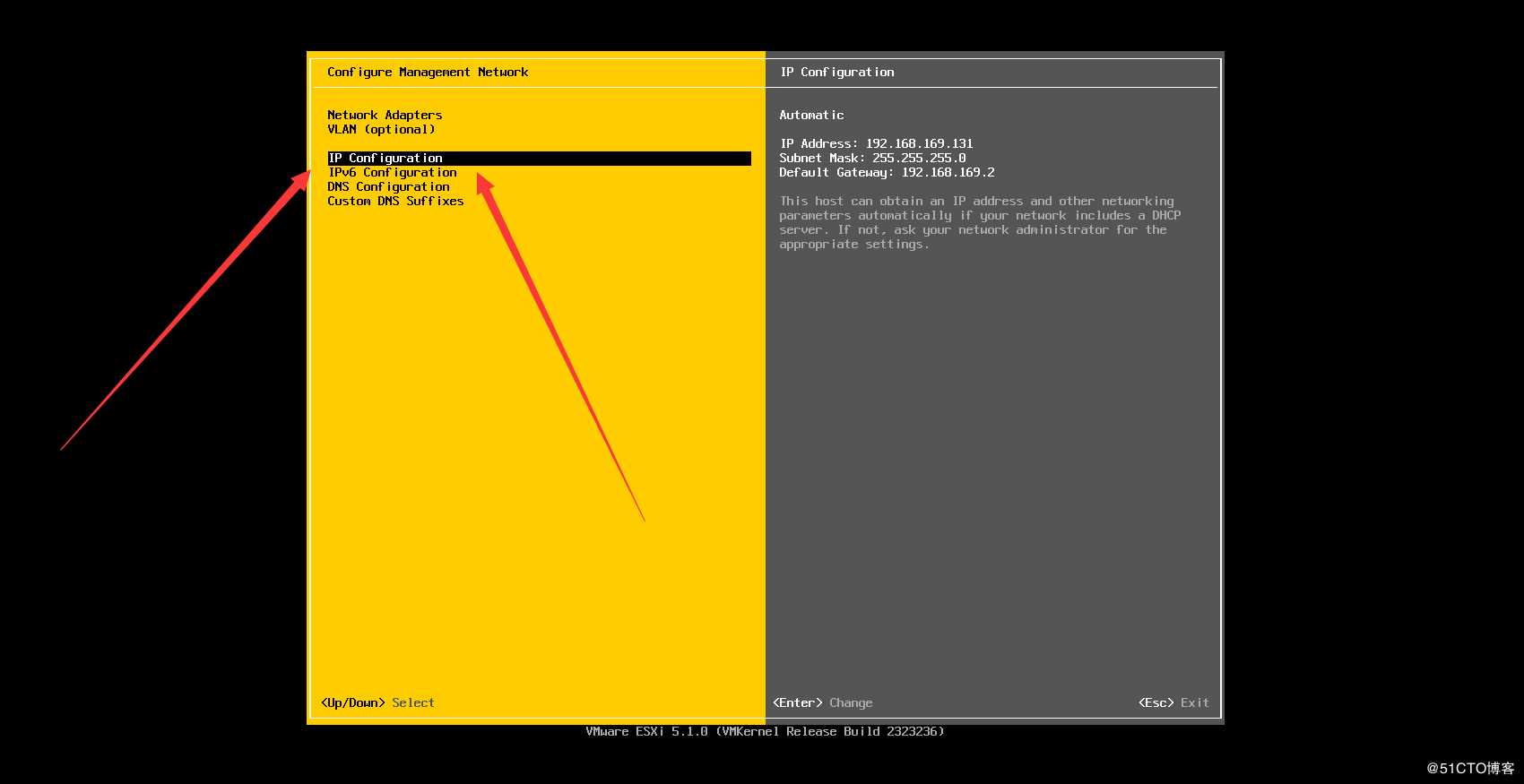
Task: Click the DHCP server description paragraph
Action: tap(980, 222)
